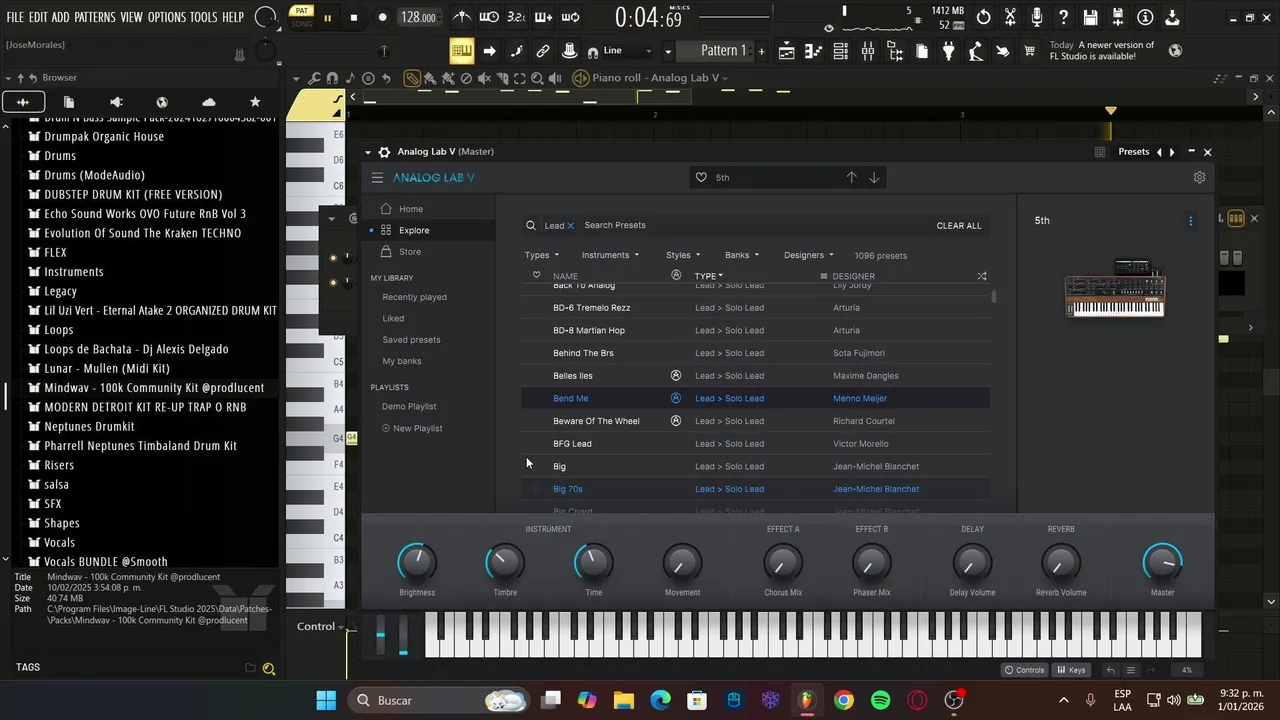The height and width of the screenshot is (720, 1280).
Task: Open Demo Playlist
Action: tap(409, 407)
